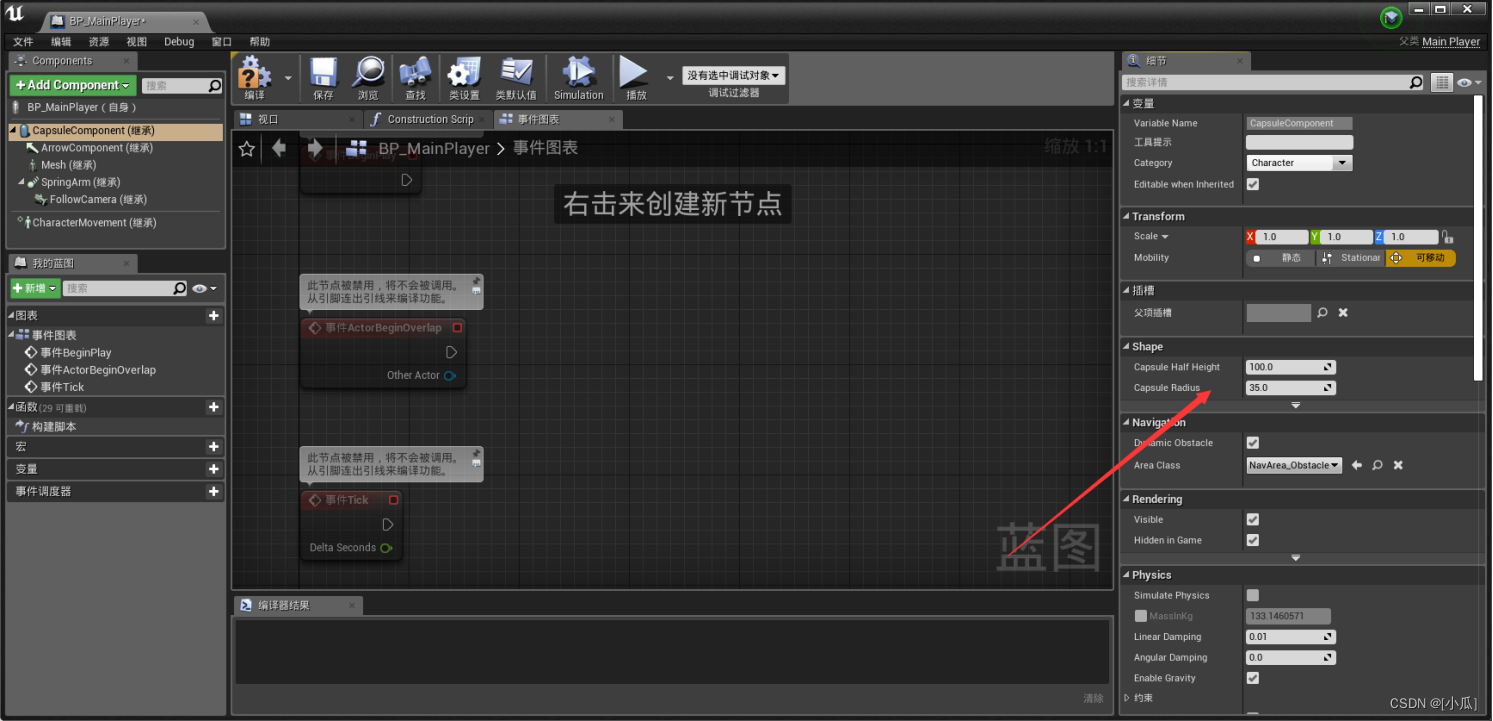Viewport: 1493px width, 721px height.
Task: Open view options eye dropdown in Details
Action: point(1468,82)
